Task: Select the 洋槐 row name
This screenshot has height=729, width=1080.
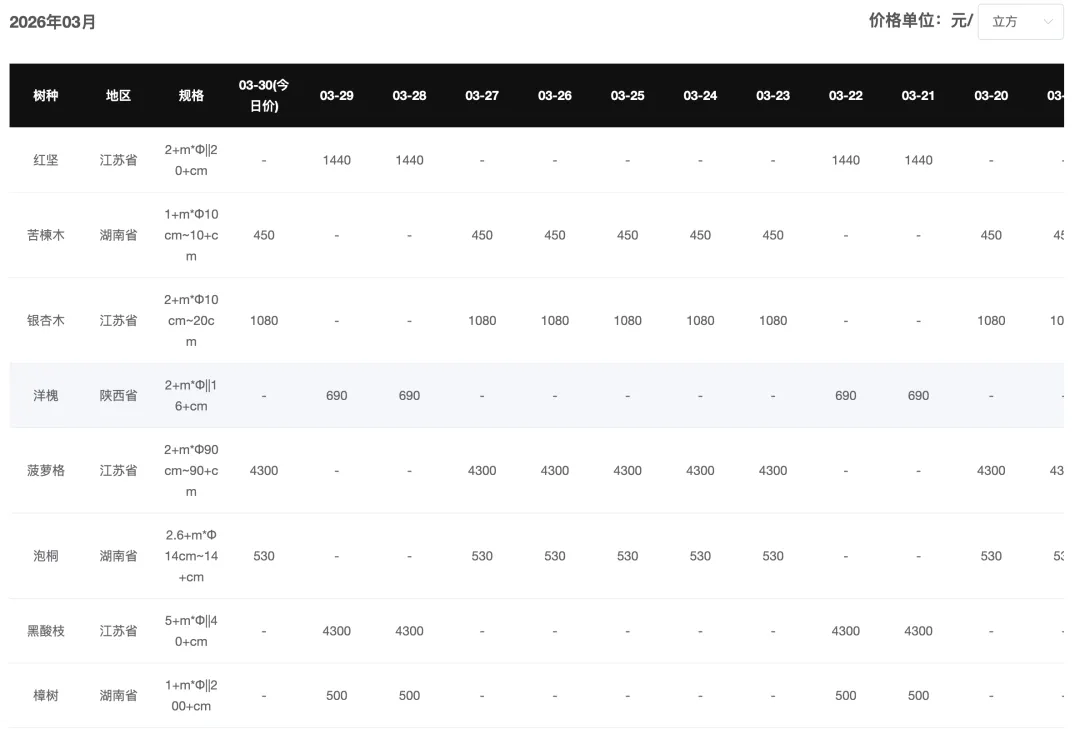Action: click(46, 395)
